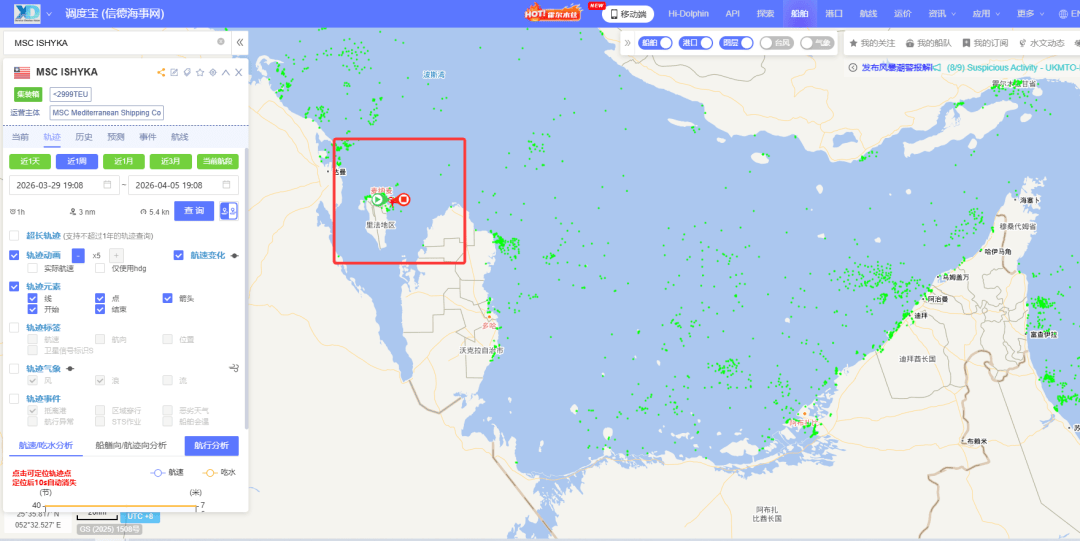Screen dimensions: 1080x541
Task: Expand the 应用 dropdown in top bar
Action: (986, 14)
